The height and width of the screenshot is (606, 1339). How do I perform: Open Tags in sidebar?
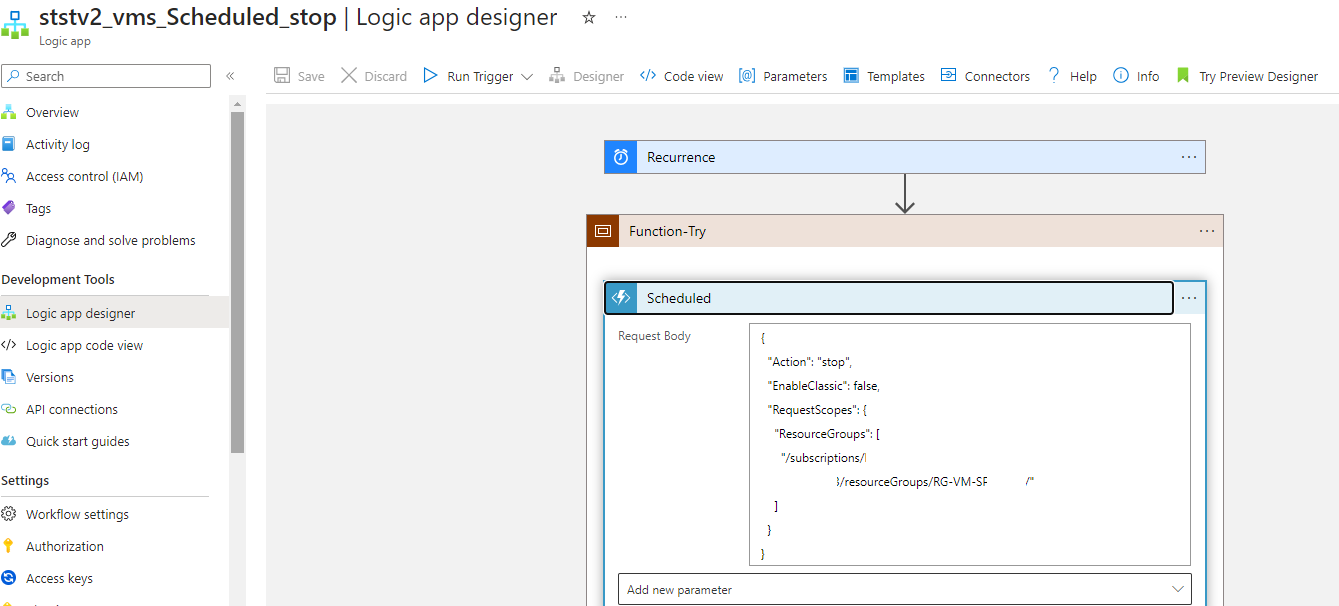pos(38,209)
